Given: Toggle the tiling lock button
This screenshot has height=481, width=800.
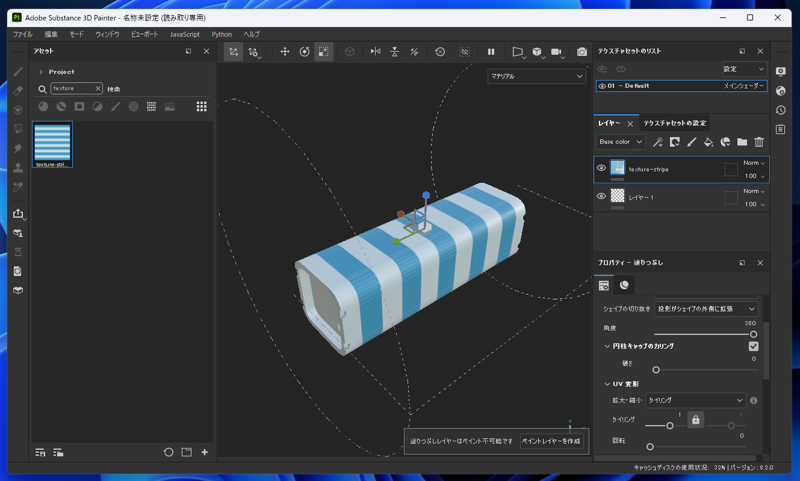Looking at the screenshot, I should [x=695, y=420].
